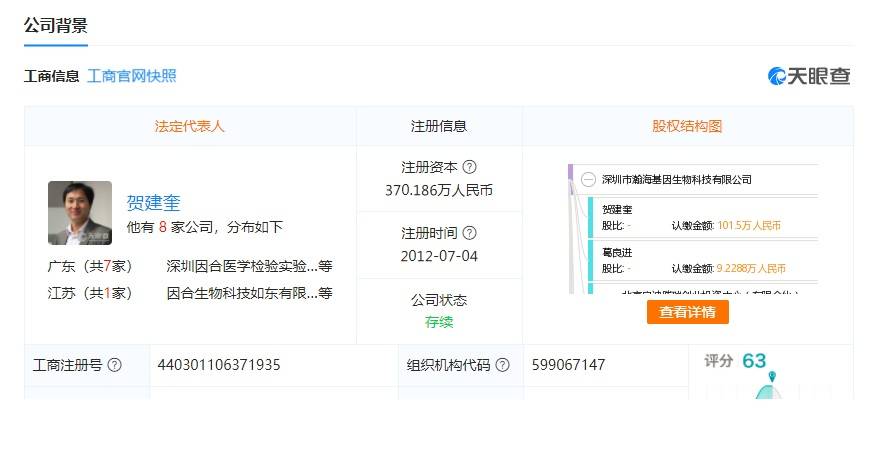The image size is (878, 460).
Task: Click the 注册信息 column header
Action: coord(439,126)
